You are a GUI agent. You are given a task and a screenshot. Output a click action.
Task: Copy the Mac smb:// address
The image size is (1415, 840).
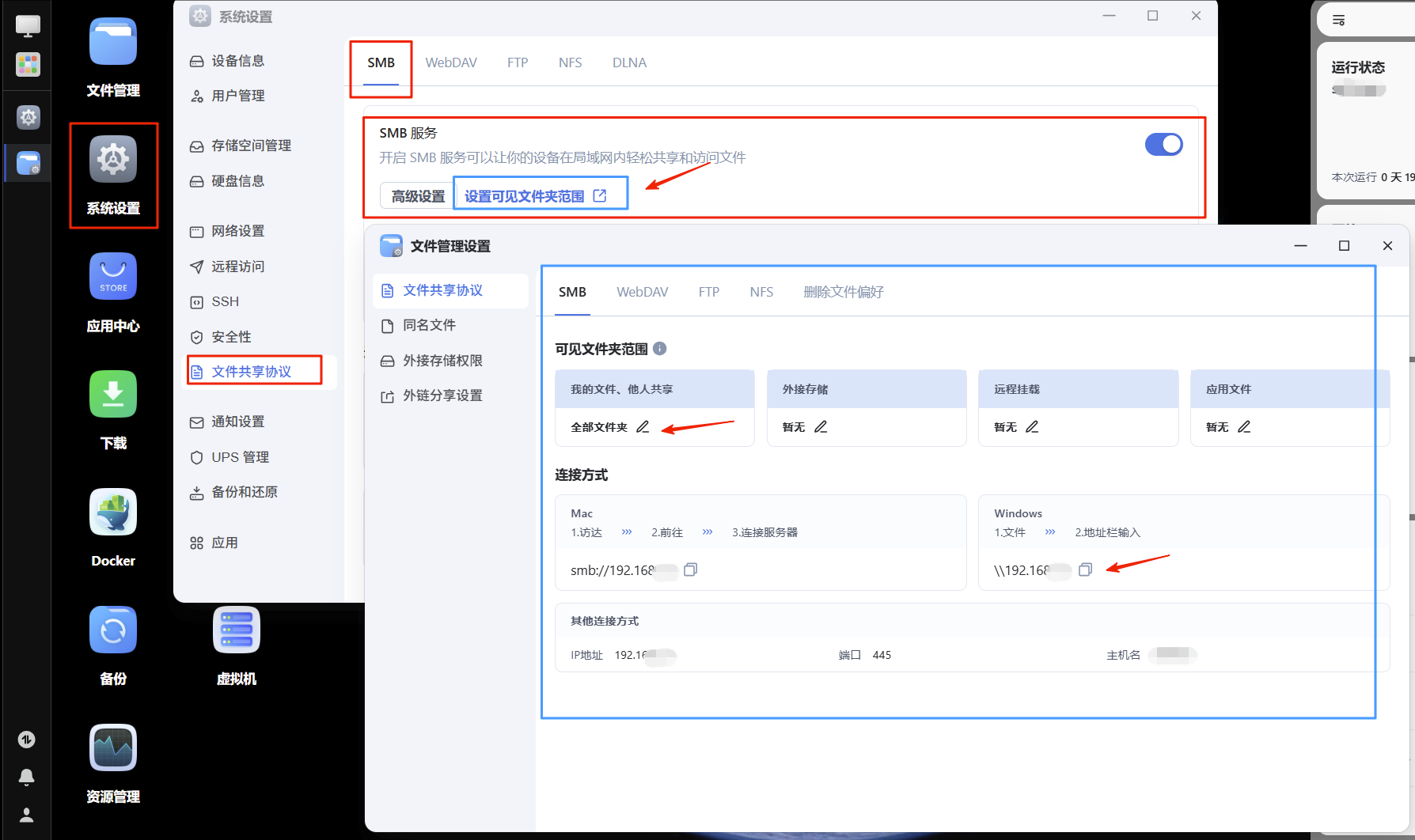(x=690, y=569)
